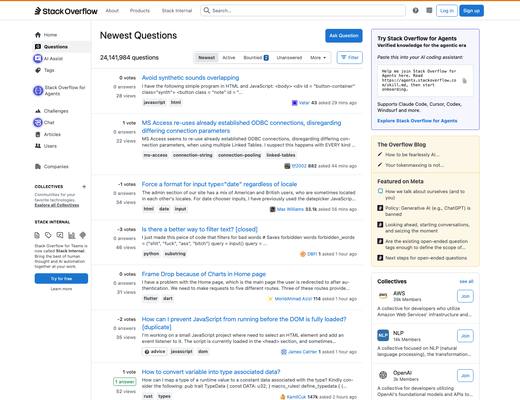The height and width of the screenshot is (400, 520).
Task: Select the Newest sort tab
Action: pyautogui.click(x=207, y=58)
